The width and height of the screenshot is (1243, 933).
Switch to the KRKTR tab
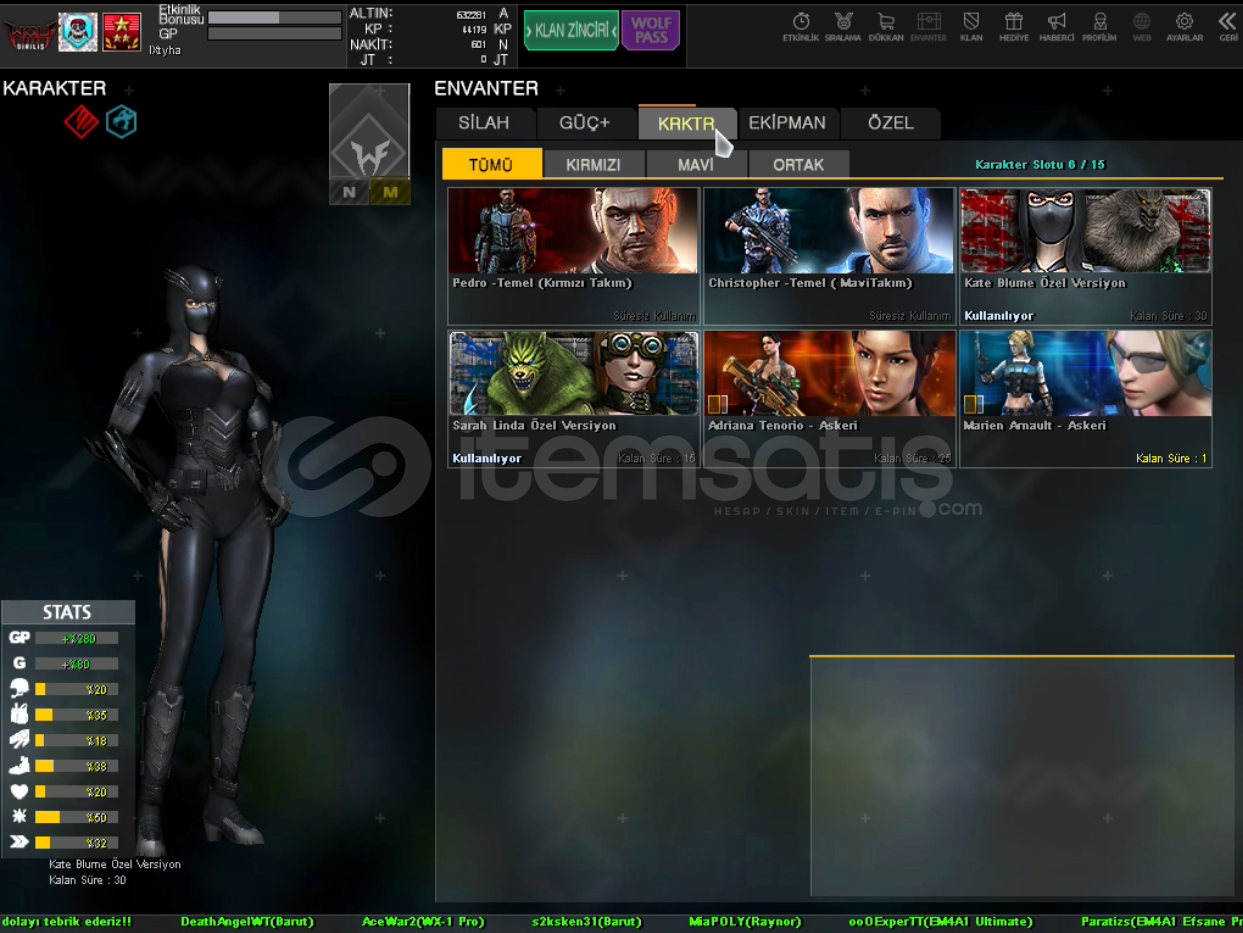point(686,123)
